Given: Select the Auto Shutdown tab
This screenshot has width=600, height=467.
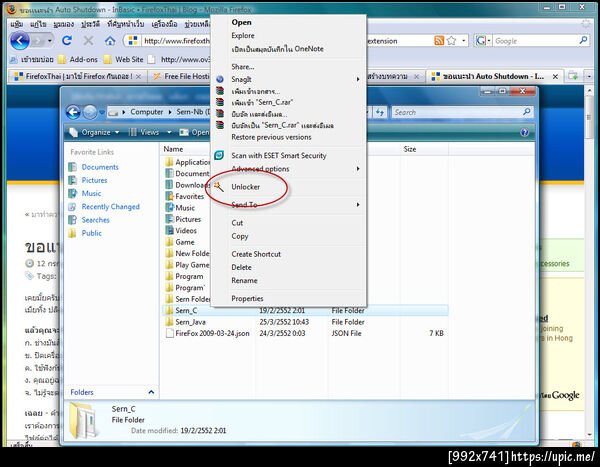Looking at the screenshot, I should point(494,76).
